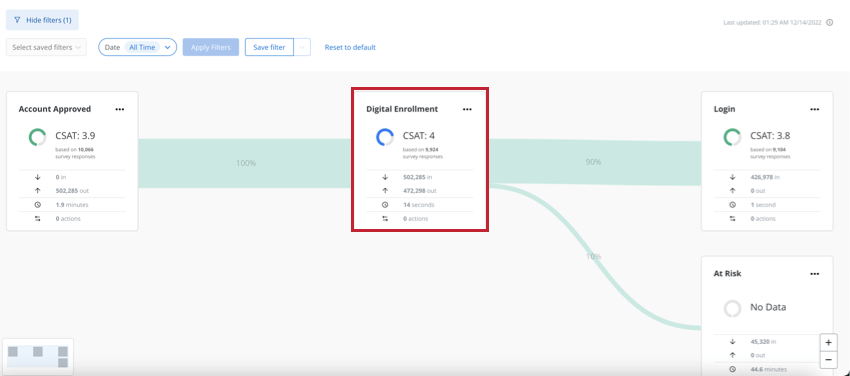Zoom out with the minus button
The image size is (850, 376).
828,359
